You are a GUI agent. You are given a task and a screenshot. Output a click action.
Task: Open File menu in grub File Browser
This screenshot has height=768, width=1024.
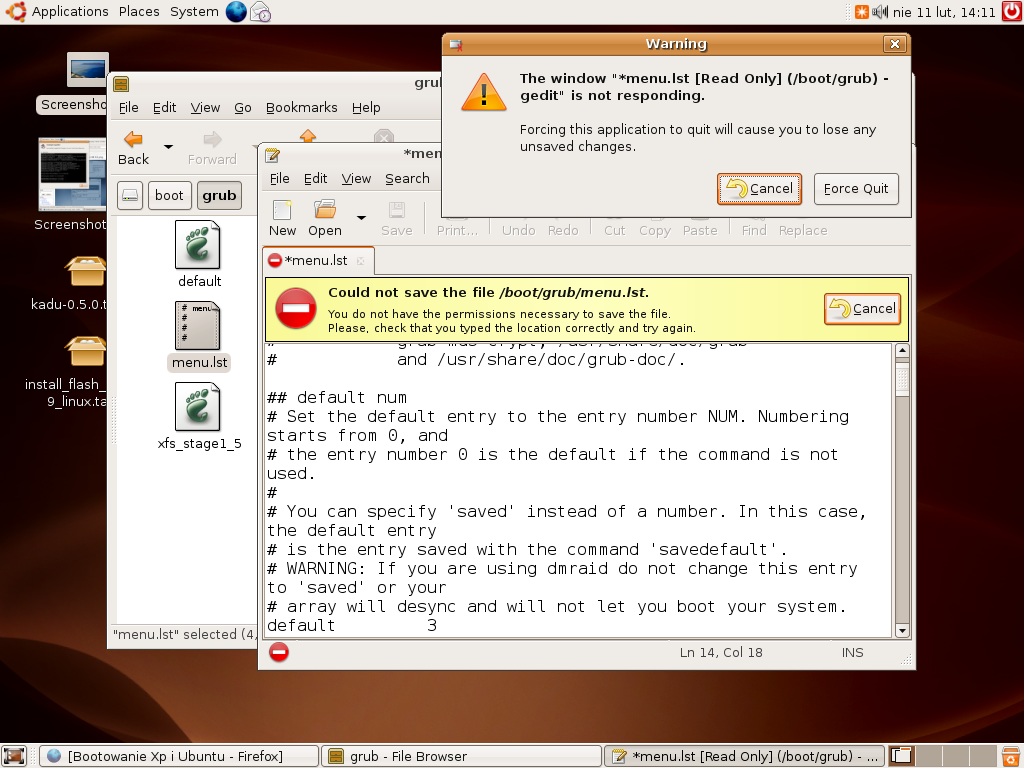coord(129,107)
